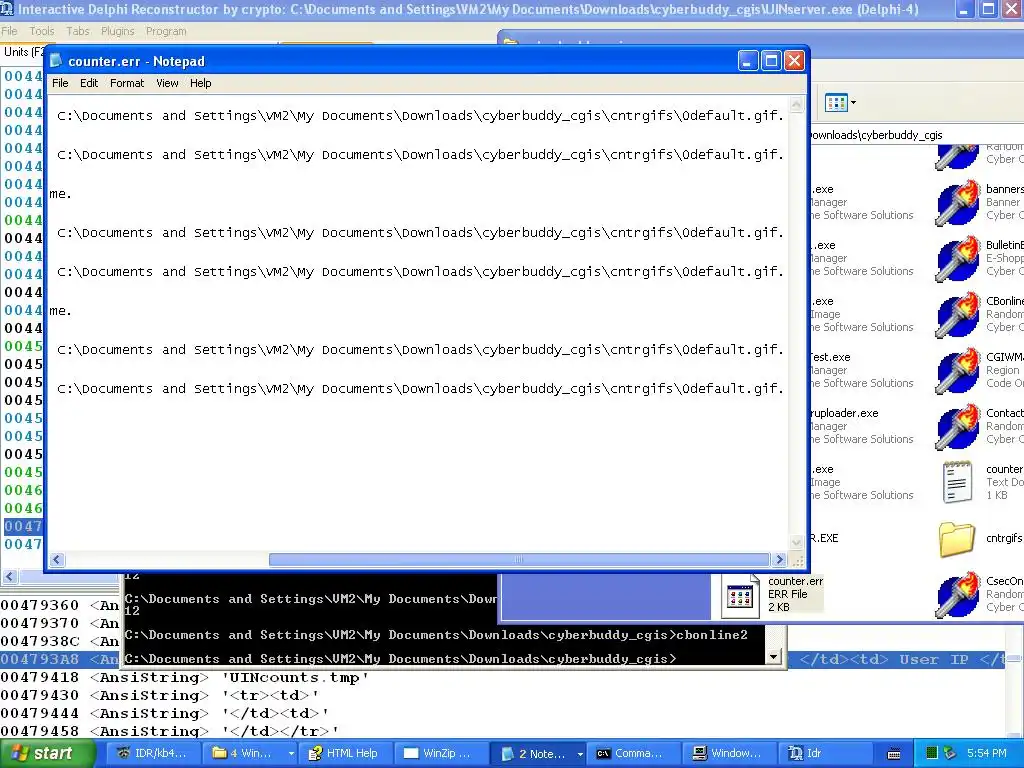Open the Contact torch icon in Explorer

[958, 428]
